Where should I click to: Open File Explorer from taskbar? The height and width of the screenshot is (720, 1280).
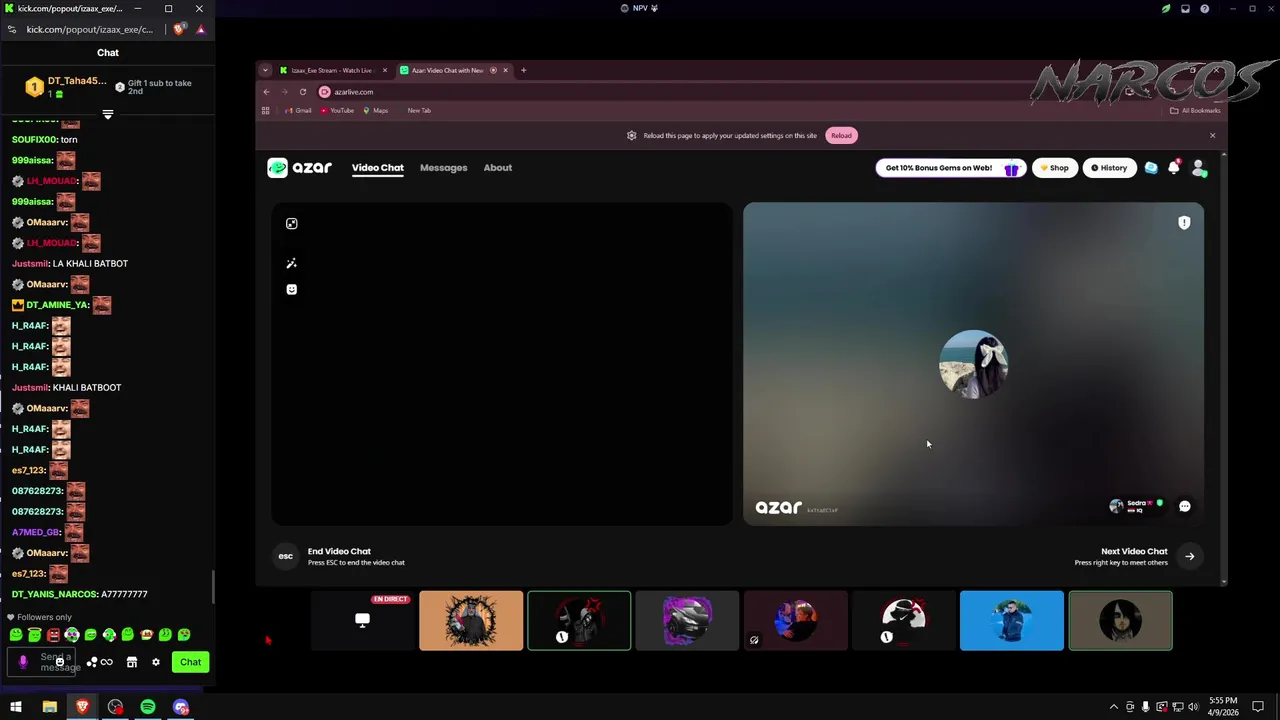[x=49, y=708]
